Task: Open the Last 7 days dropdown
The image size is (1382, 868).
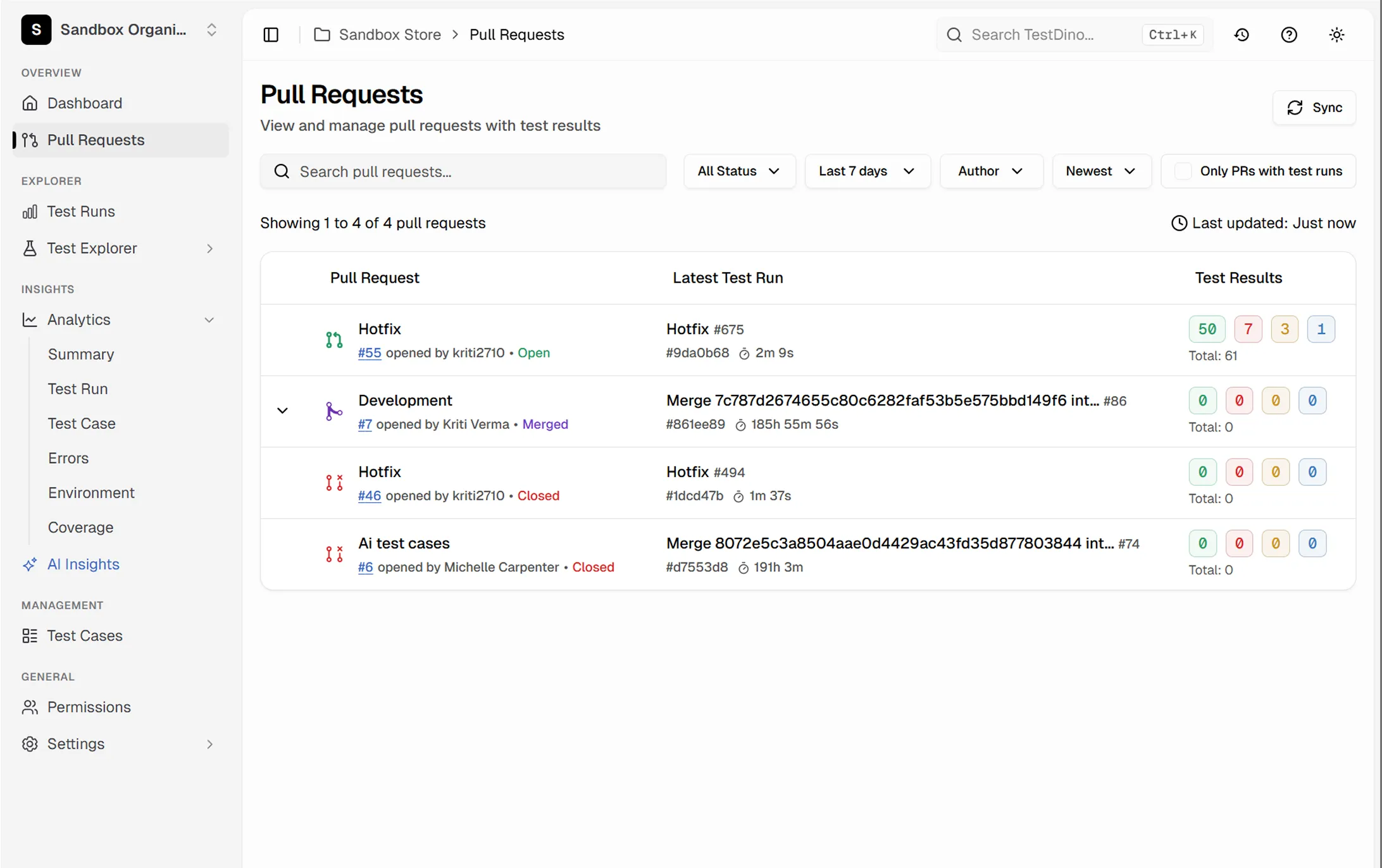Action: (x=867, y=171)
